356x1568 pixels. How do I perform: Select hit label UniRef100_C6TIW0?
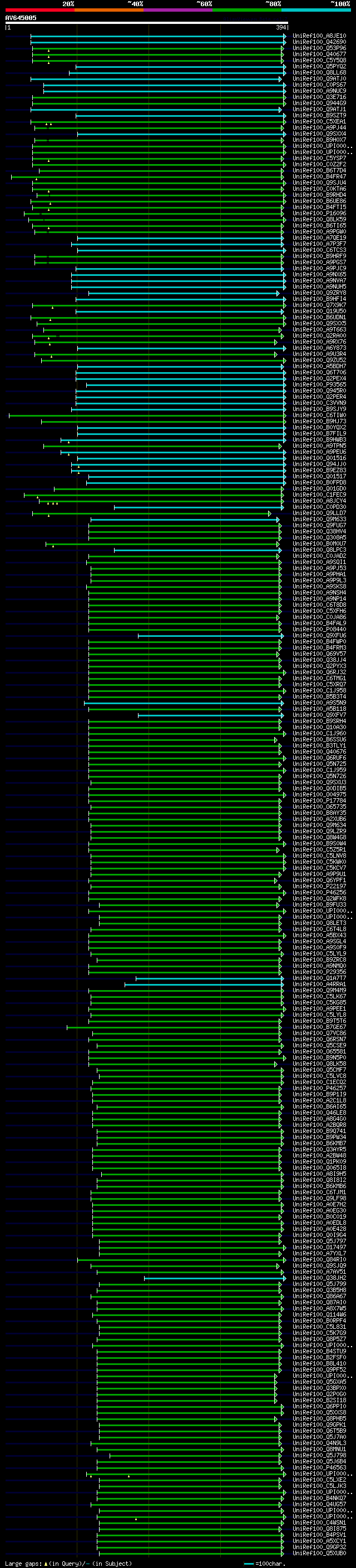pos(319,415)
